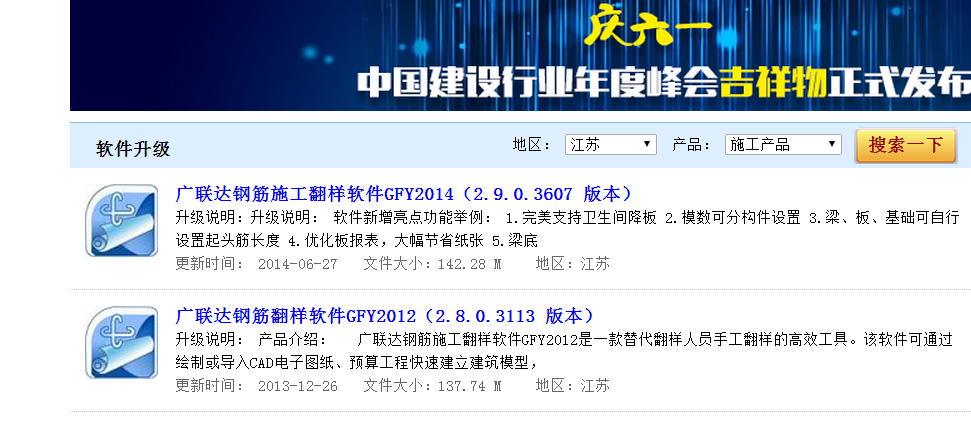The height and width of the screenshot is (442, 971).
Task: Click the 产品: label beside the 施工产品 dropdown
Action: [x=692, y=145]
